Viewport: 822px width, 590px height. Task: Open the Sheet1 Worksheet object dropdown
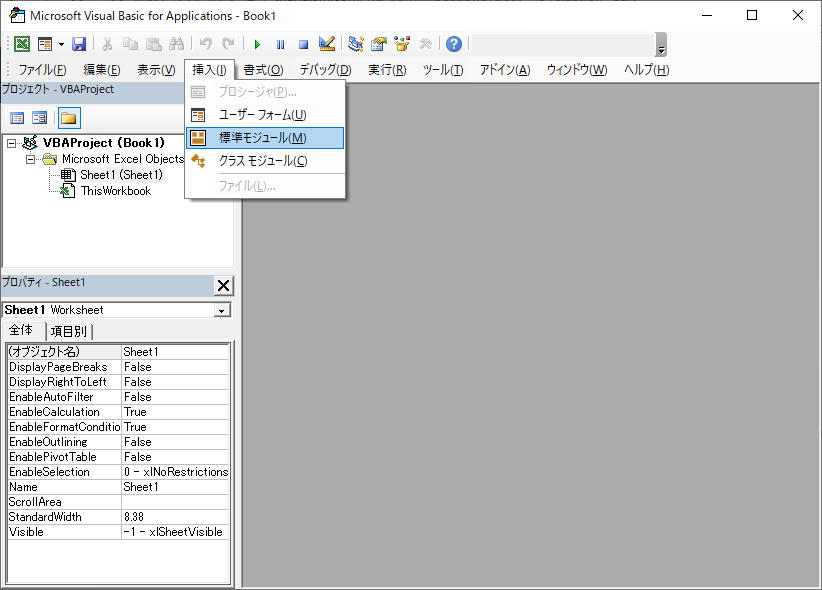[222, 310]
